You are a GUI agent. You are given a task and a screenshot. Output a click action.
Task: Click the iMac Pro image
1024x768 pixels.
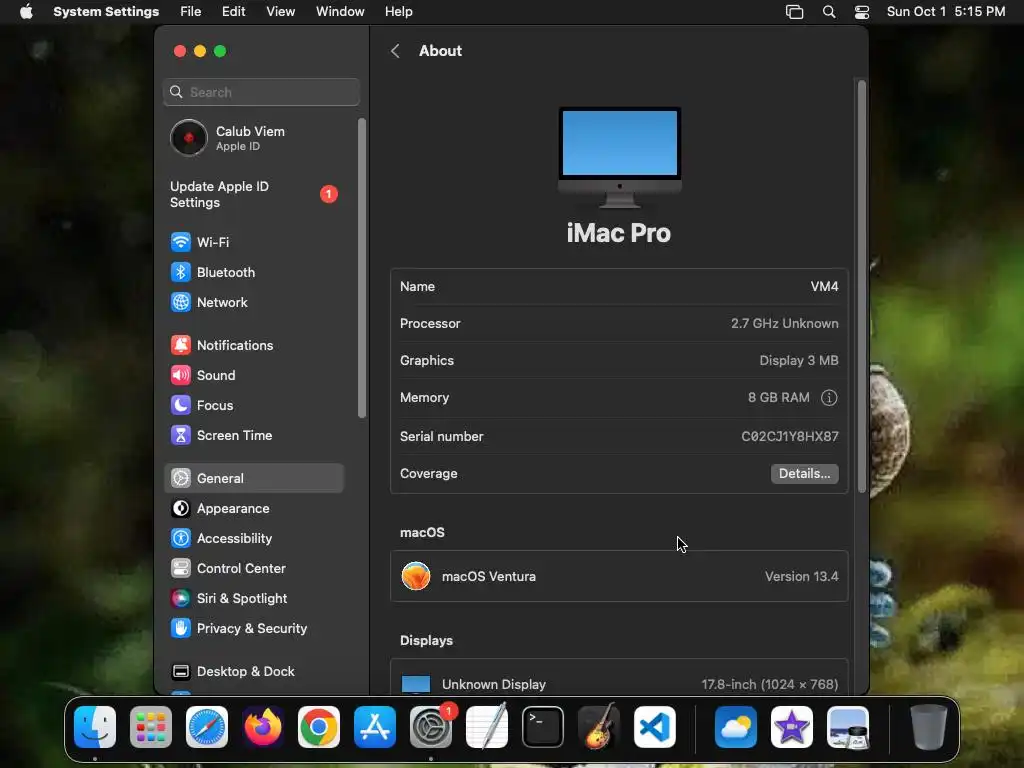pyautogui.click(x=619, y=157)
